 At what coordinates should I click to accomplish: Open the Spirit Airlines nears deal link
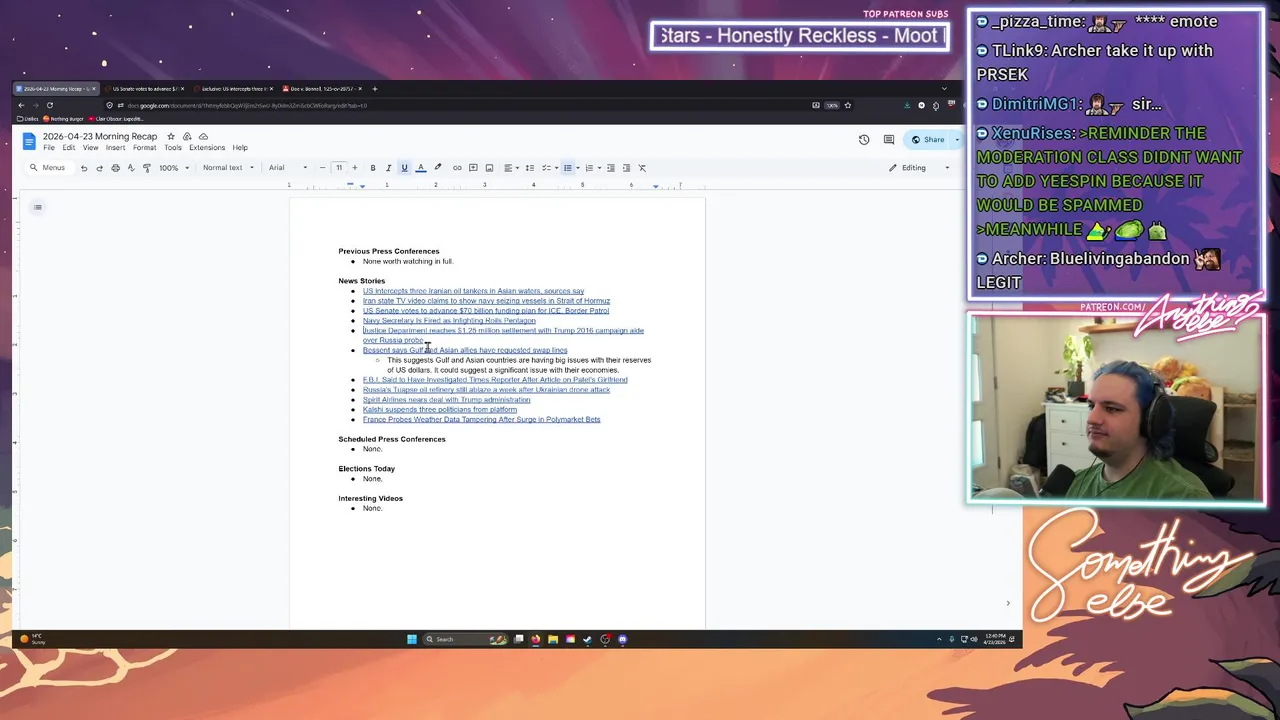[446, 400]
